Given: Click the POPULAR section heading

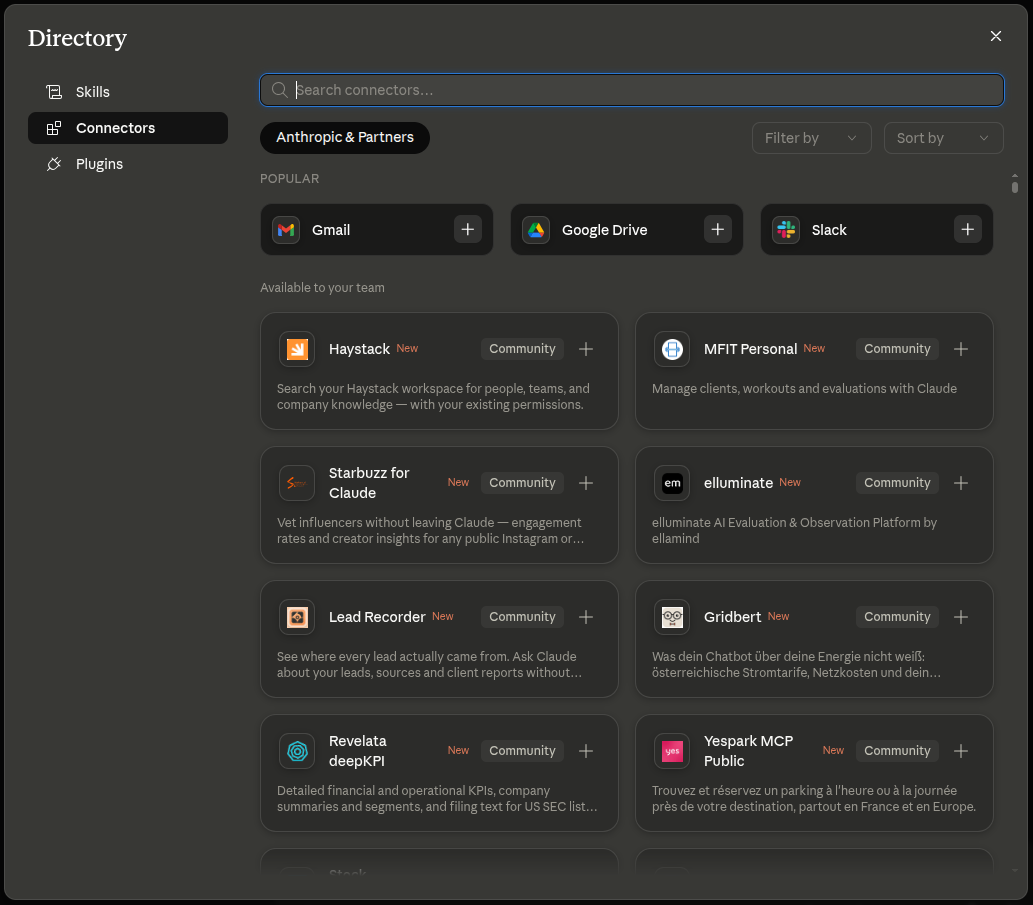Looking at the screenshot, I should tap(289, 178).
